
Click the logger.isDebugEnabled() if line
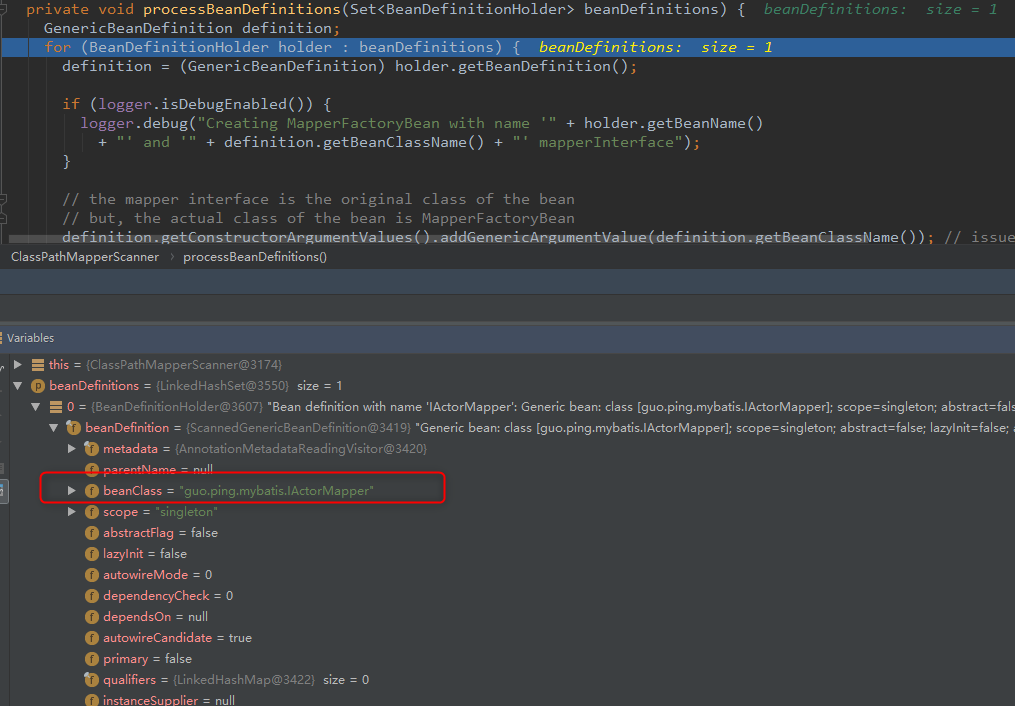[x=196, y=104]
